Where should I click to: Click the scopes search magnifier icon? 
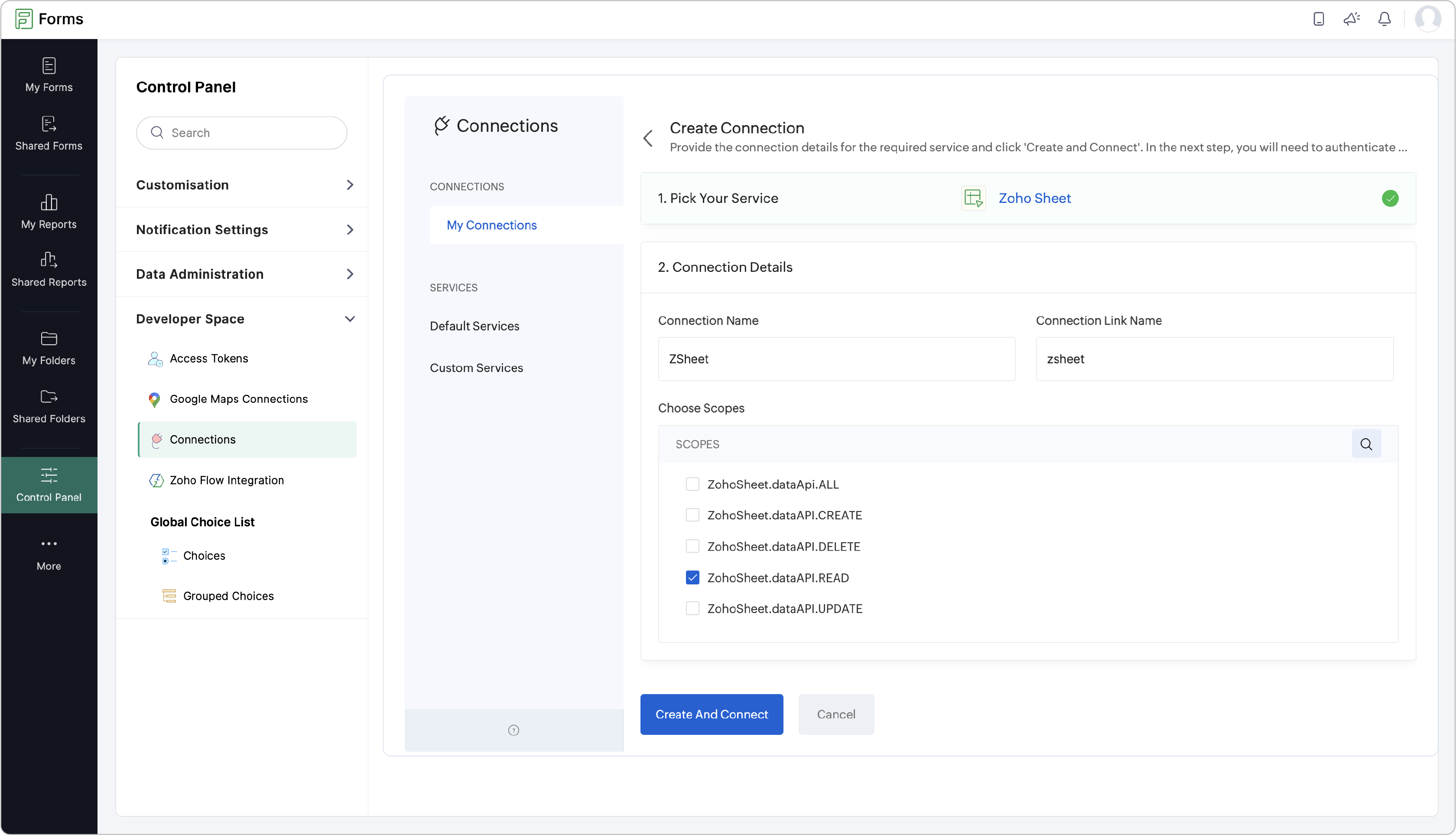tap(1366, 444)
